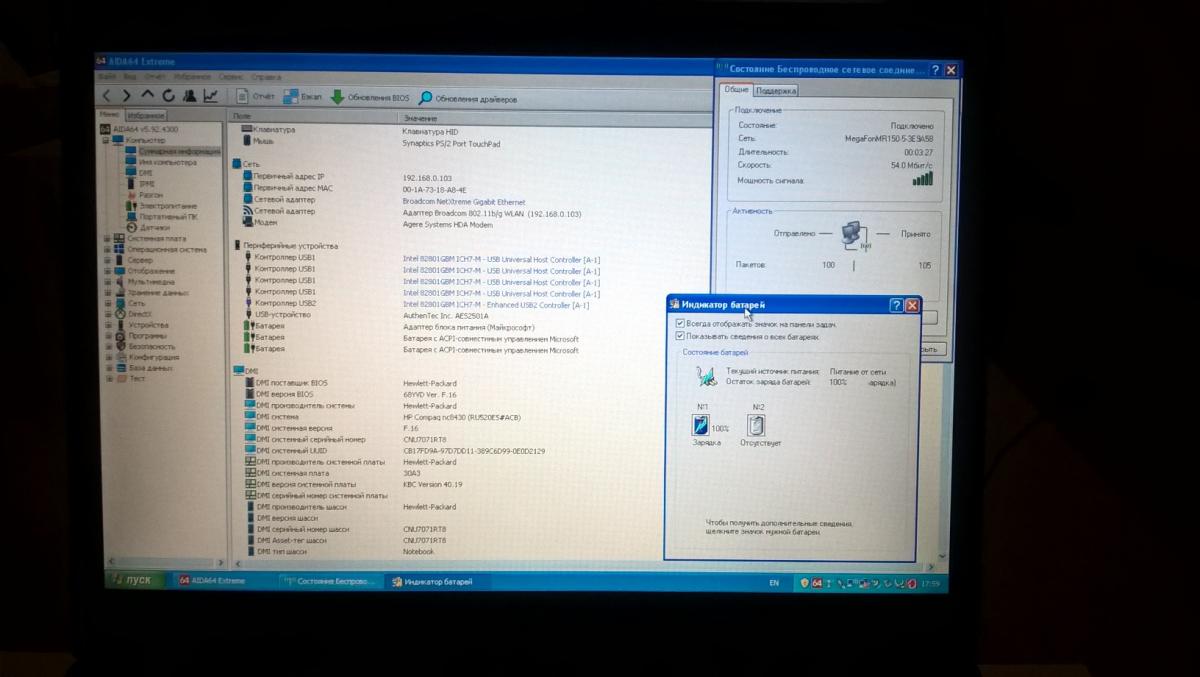Open Избранное menu in menu bar
This screenshot has height=677, width=1200.
[x=192, y=77]
